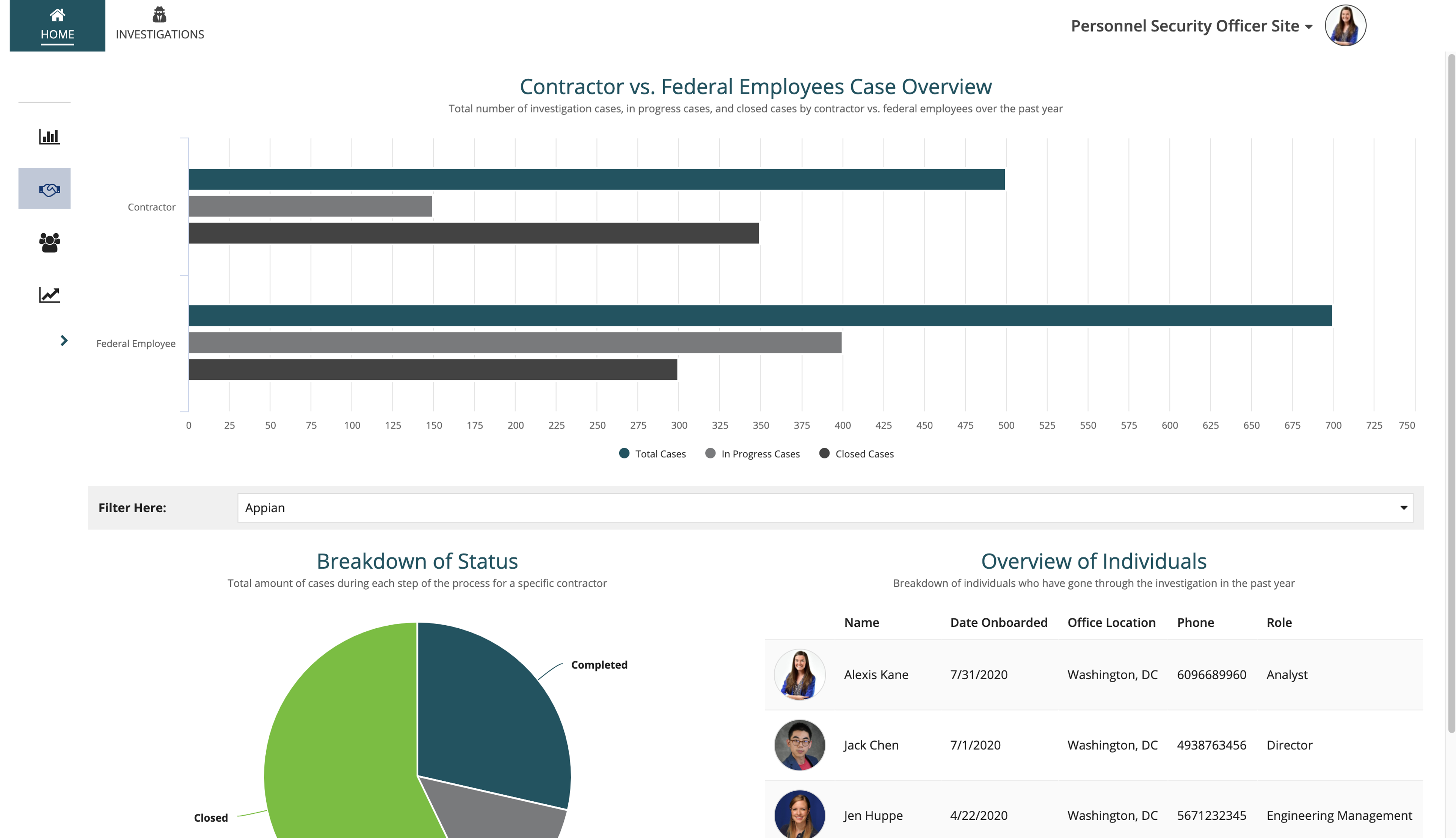Click the Office Location column header

pyautogui.click(x=1111, y=623)
